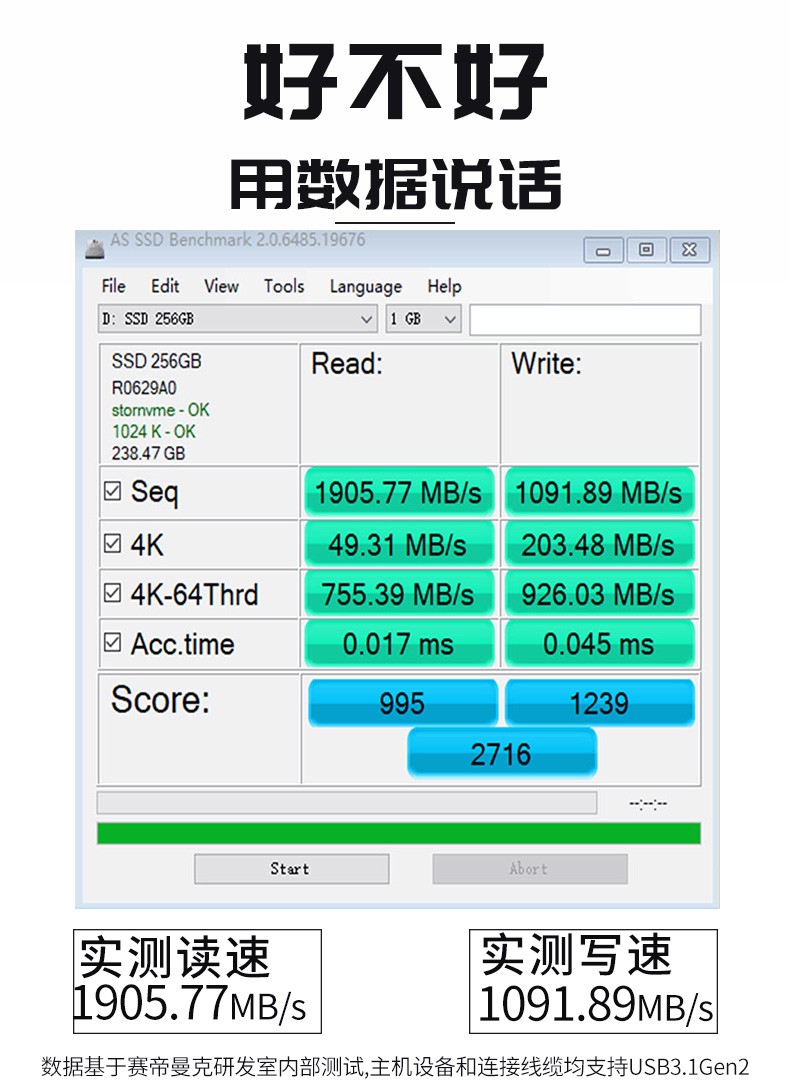
Task: Toggle the Acc.time checkbox
Action: (112, 642)
